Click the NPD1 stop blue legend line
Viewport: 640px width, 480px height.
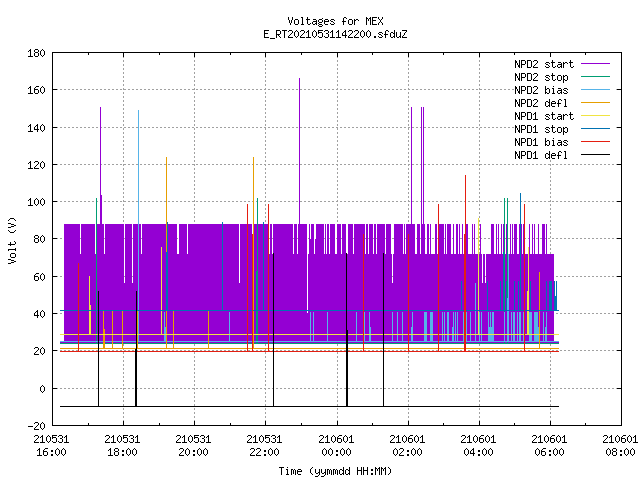pos(595,129)
